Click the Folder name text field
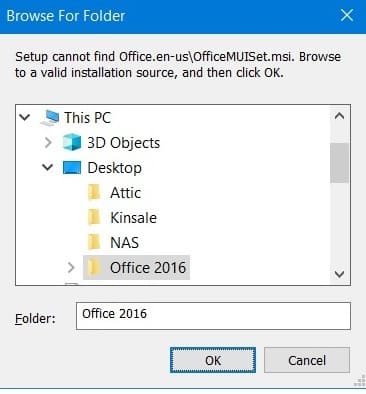This screenshot has height=394, width=366. click(213, 316)
